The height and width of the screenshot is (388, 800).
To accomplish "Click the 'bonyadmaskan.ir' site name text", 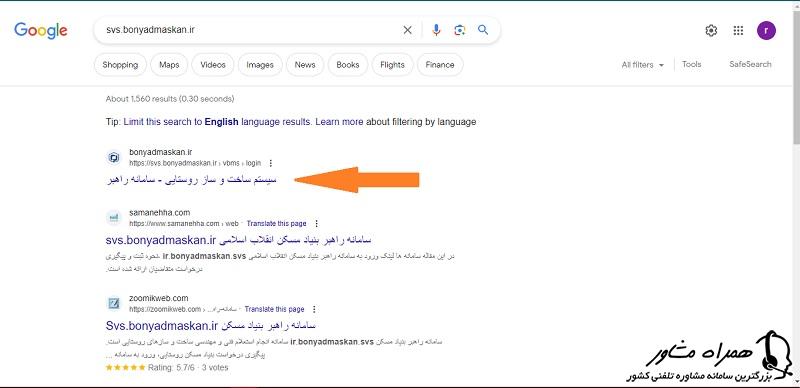I will [161, 152].
